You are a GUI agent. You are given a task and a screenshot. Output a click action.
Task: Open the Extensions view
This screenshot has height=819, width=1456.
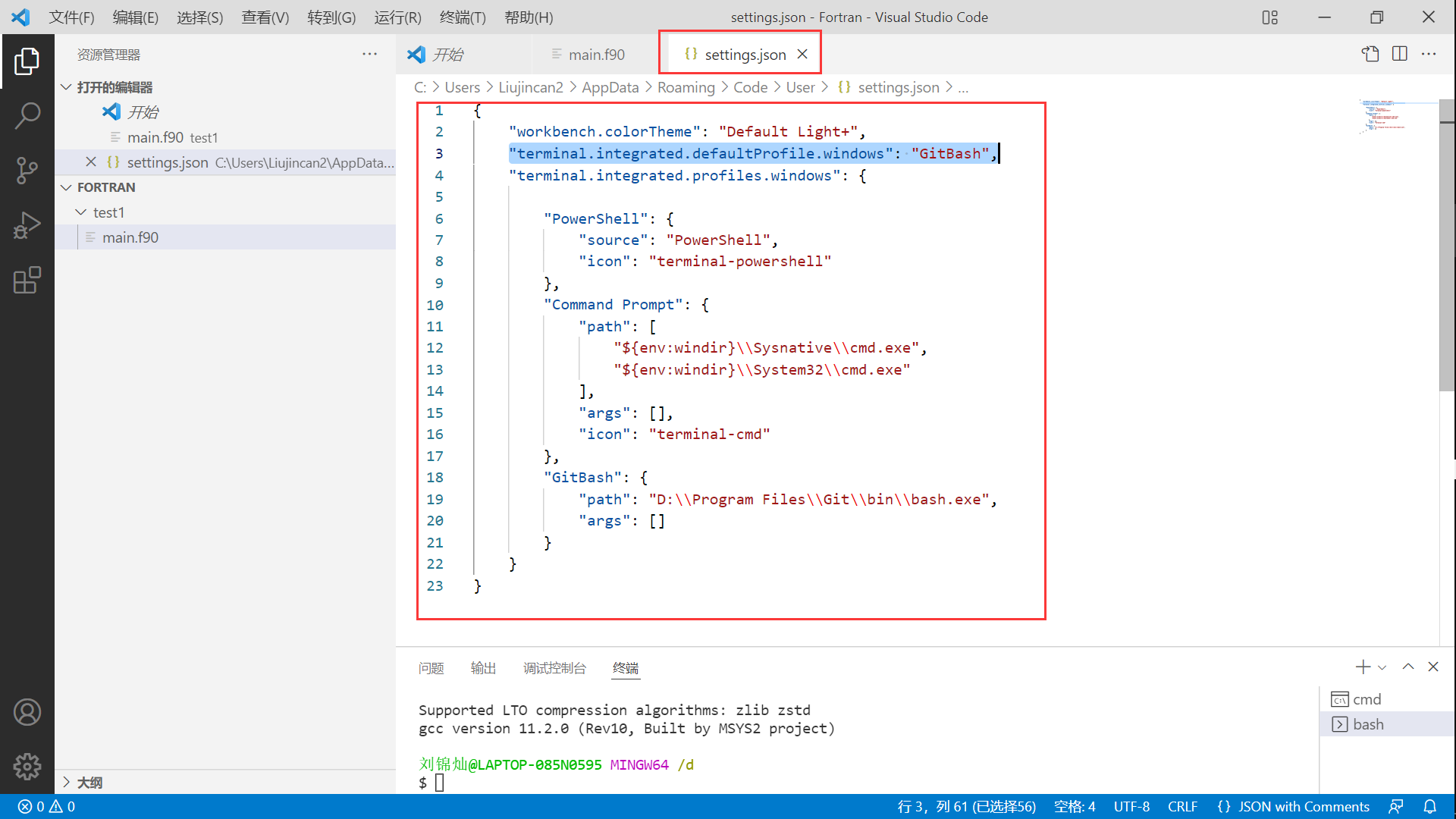coord(27,281)
